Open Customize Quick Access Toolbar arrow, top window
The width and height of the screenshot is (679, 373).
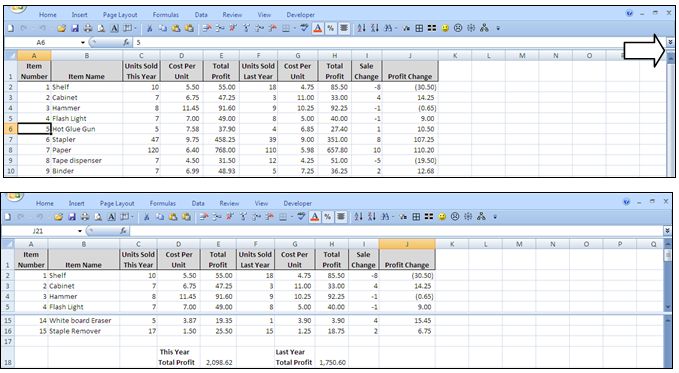498,29
